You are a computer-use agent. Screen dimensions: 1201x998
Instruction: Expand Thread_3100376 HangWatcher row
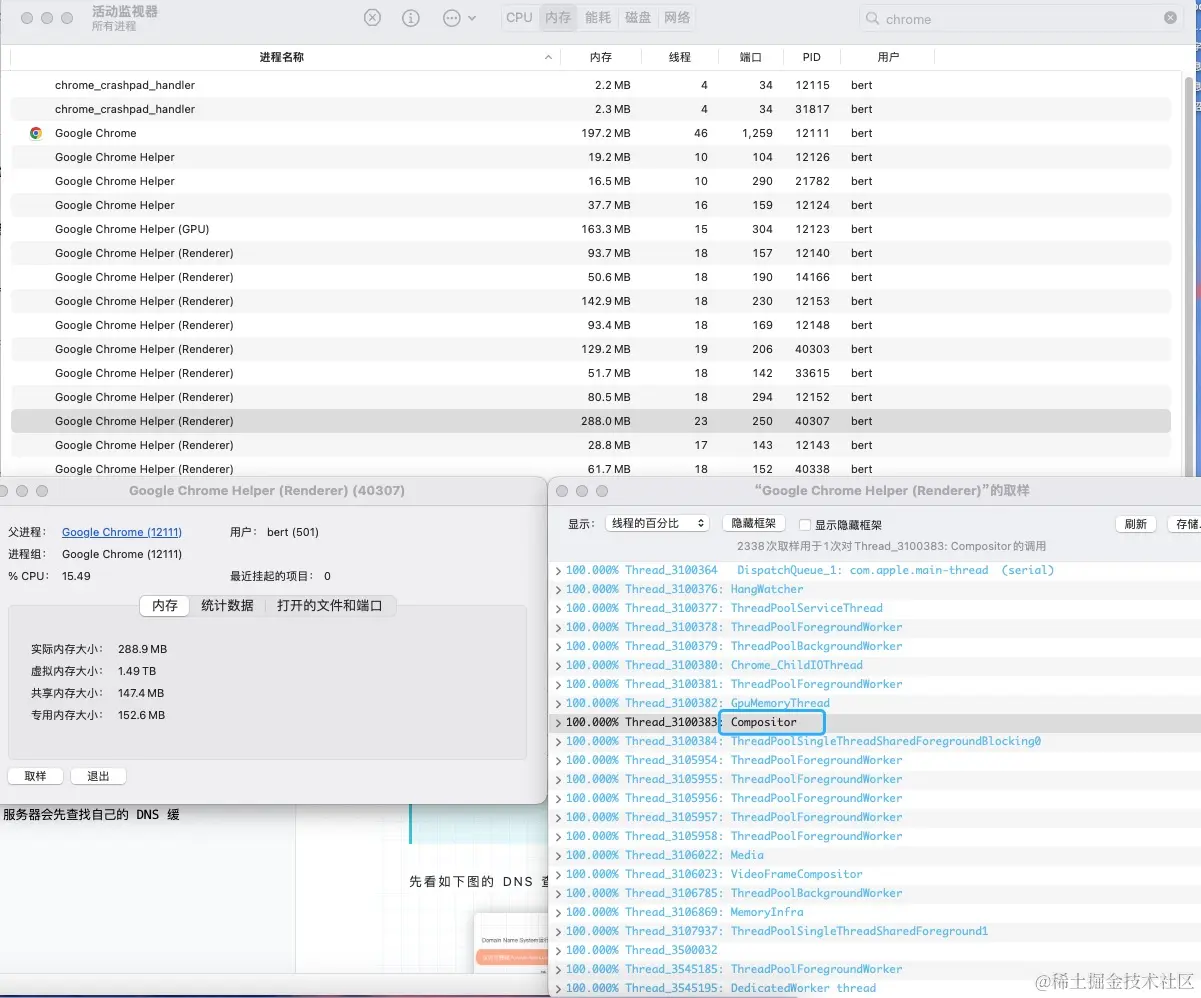559,589
